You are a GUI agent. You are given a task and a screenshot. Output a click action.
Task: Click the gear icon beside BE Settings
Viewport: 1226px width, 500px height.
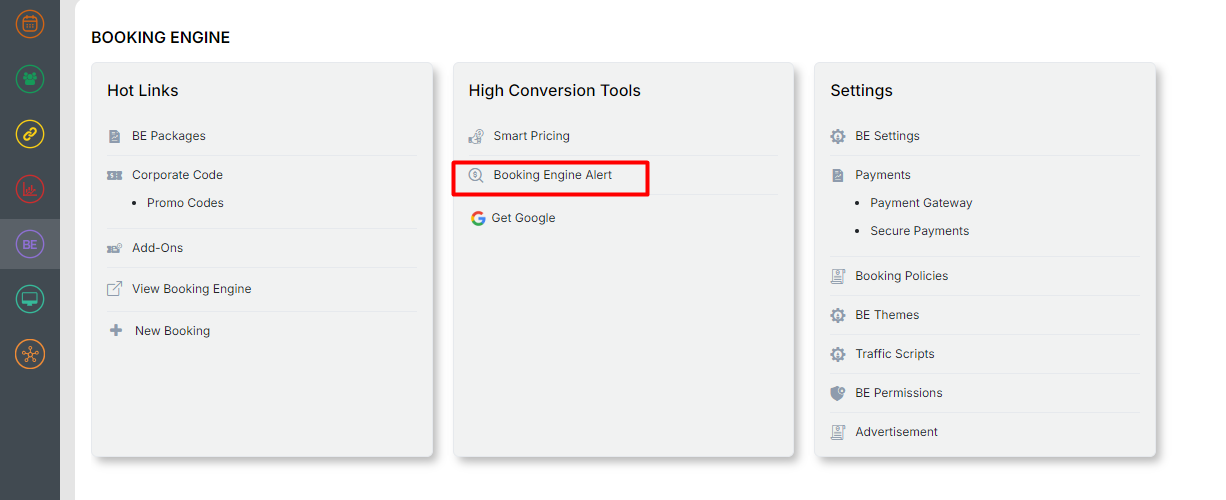[x=838, y=136]
